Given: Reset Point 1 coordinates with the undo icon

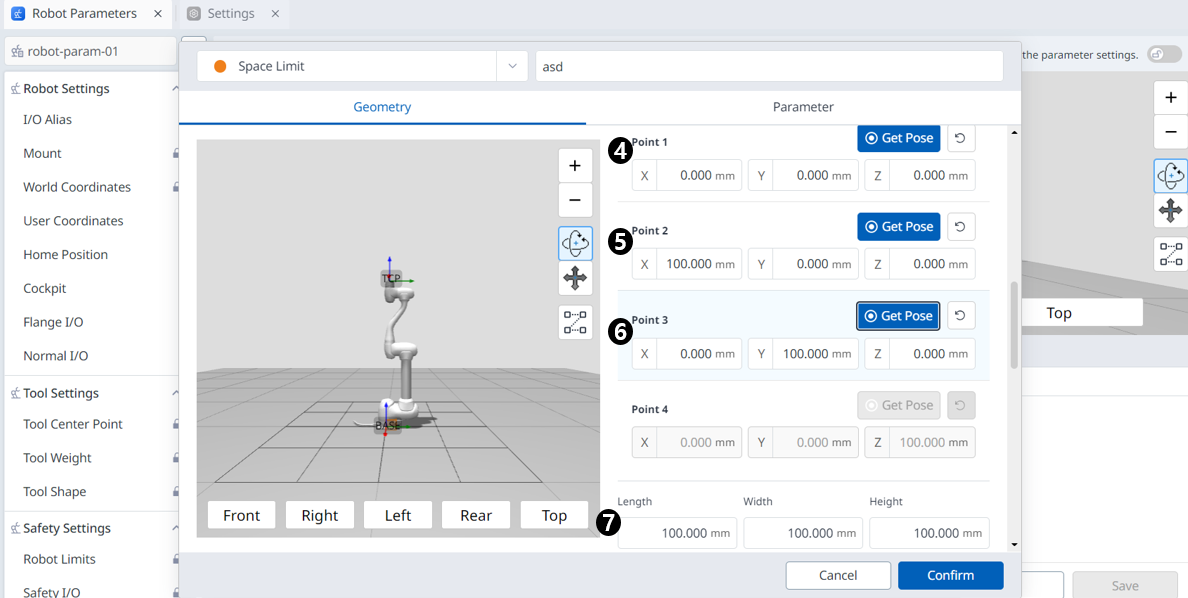Looking at the screenshot, I should coord(960,138).
